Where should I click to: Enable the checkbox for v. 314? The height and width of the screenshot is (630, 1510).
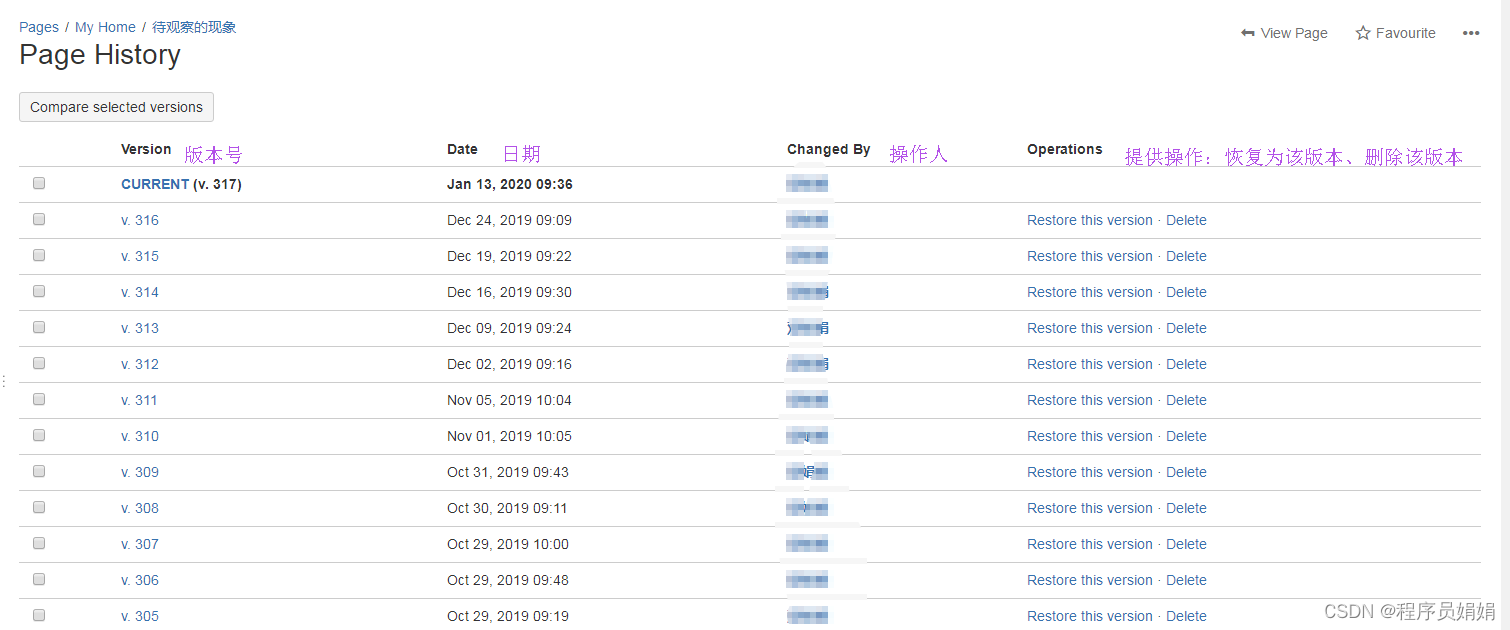click(39, 291)
